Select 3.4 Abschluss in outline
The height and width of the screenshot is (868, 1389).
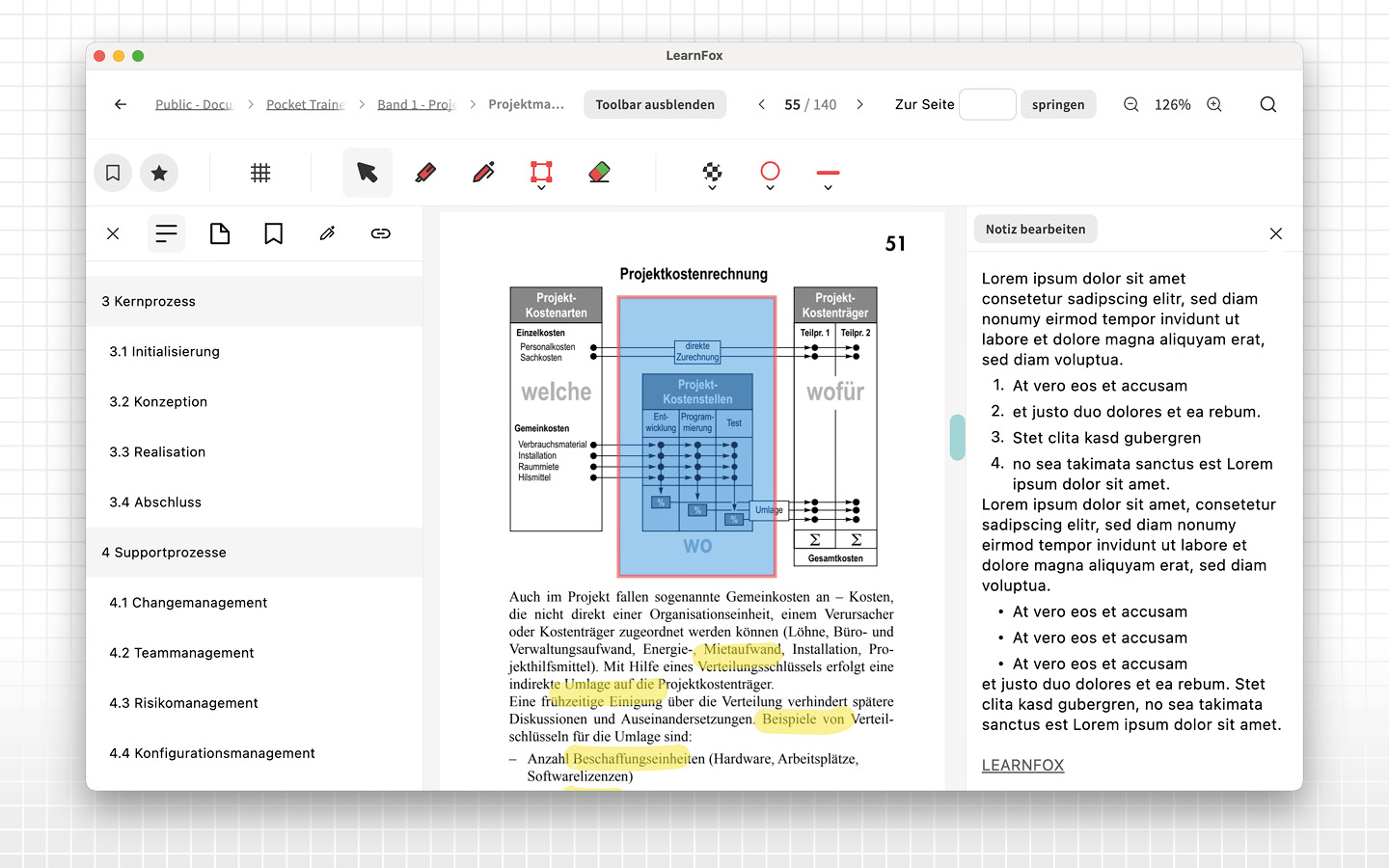[x=255, y=502]
